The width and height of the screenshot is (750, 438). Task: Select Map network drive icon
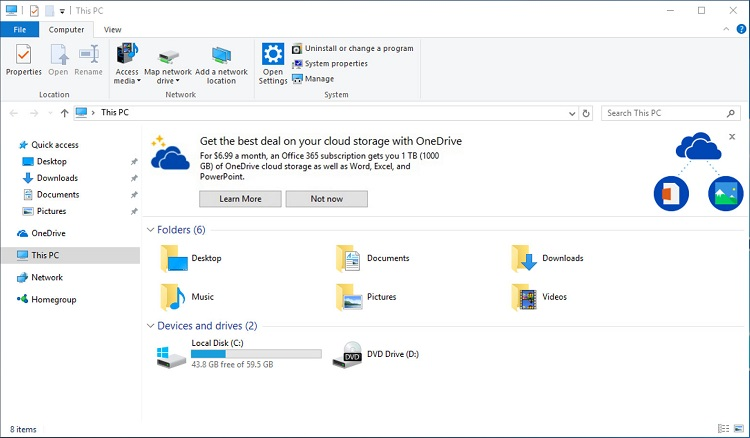pos(168,57)
